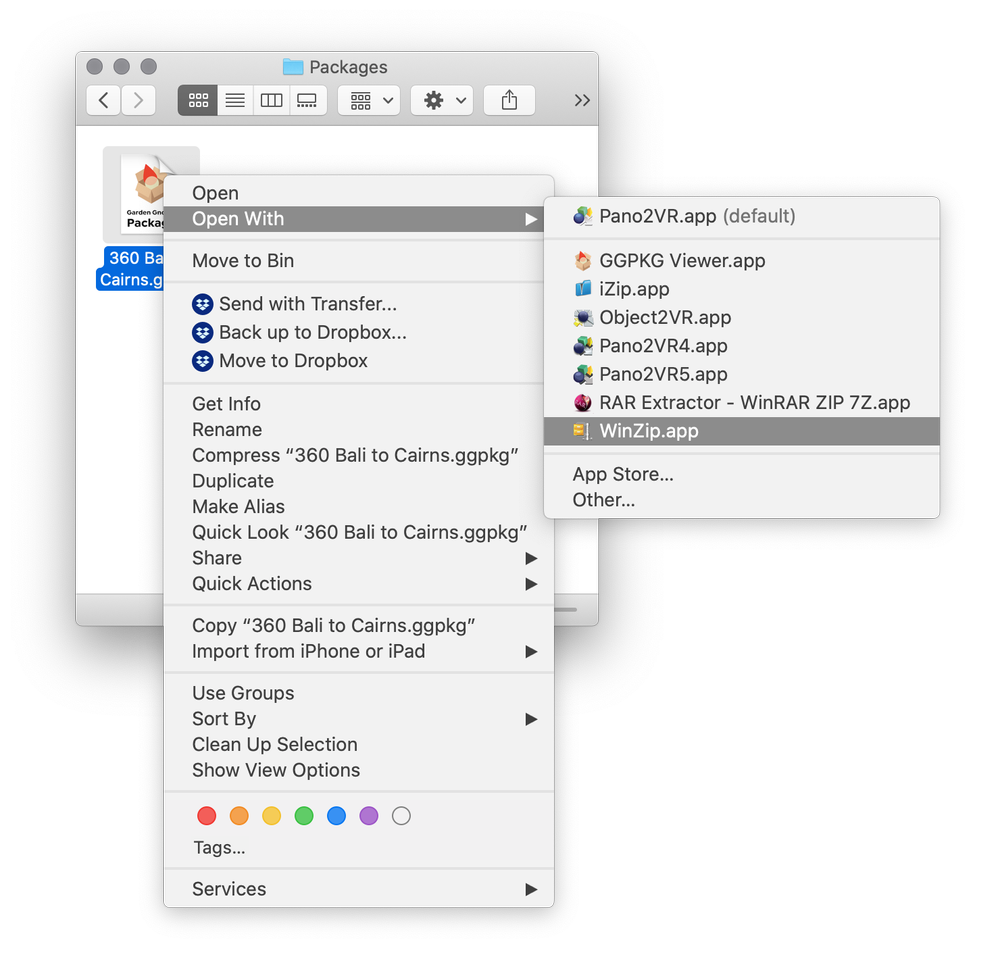Apply the red tag
The image size is (1000, 966).
[x=207, y=816]
